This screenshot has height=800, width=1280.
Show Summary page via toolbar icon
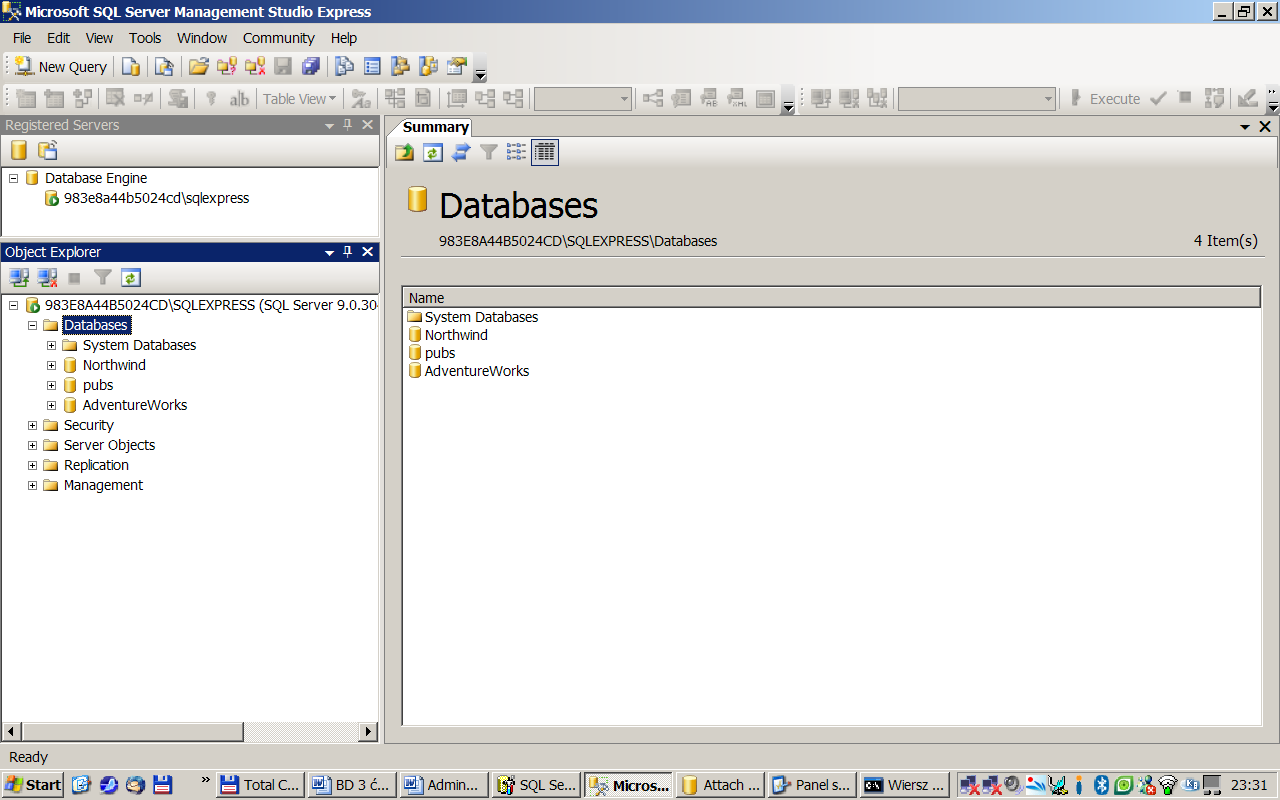coord(373,67)
